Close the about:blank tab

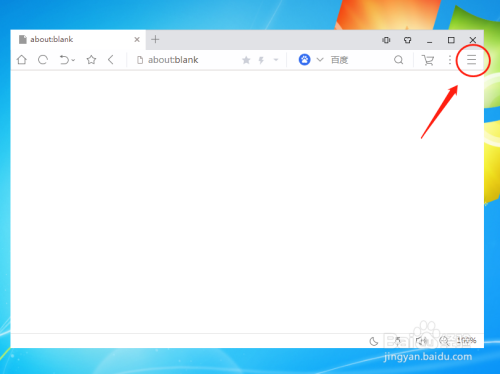(x=137, y=40)
